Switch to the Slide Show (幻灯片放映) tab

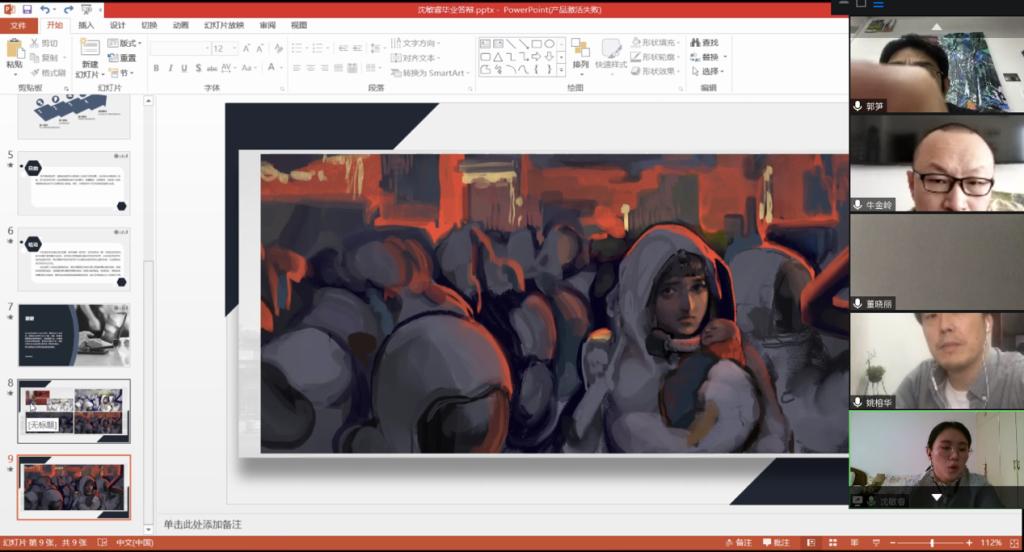224,25
